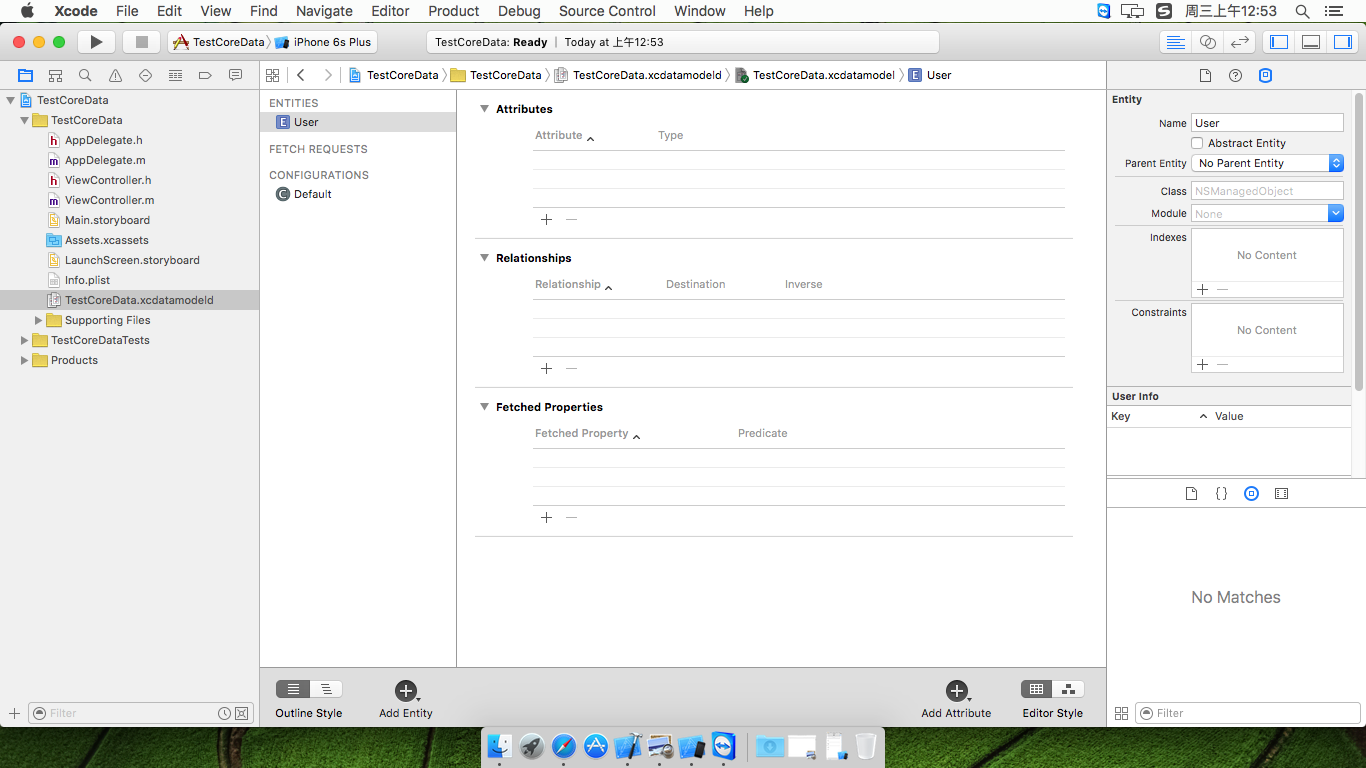This screenshot has height=768, width=1366.
Task: Open the Breakpoint navigator icon
Action: click(205, 75)
